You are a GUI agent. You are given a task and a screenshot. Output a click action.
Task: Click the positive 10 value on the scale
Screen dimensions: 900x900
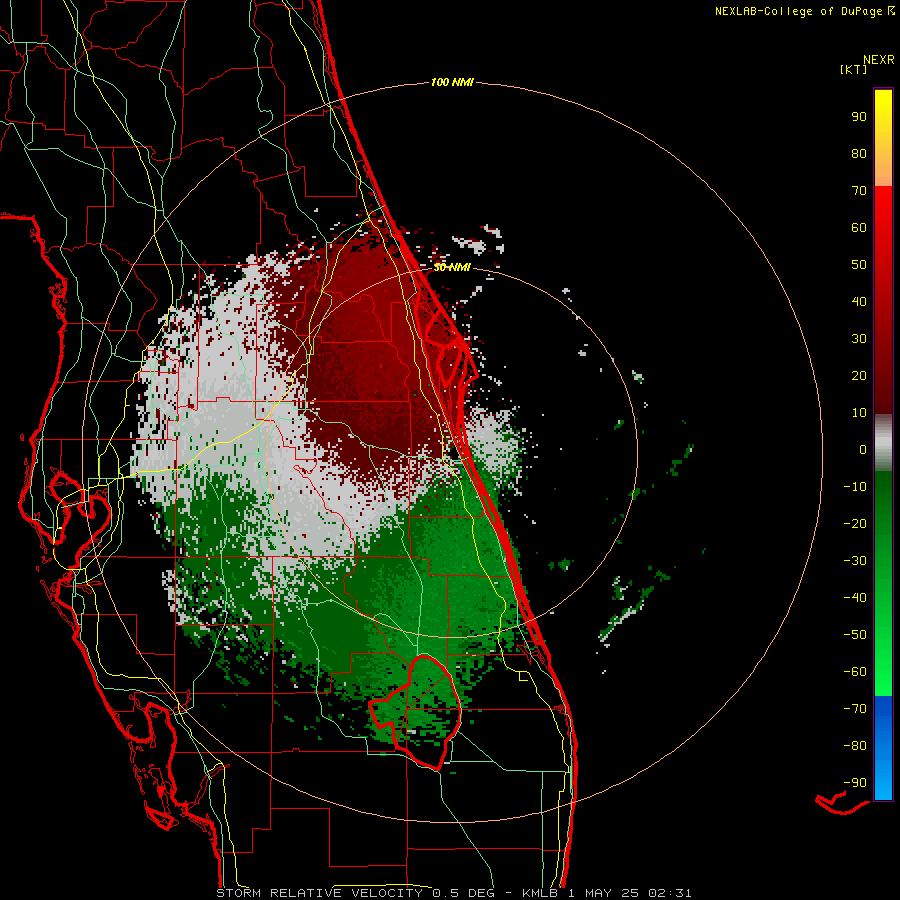[859, 413]
